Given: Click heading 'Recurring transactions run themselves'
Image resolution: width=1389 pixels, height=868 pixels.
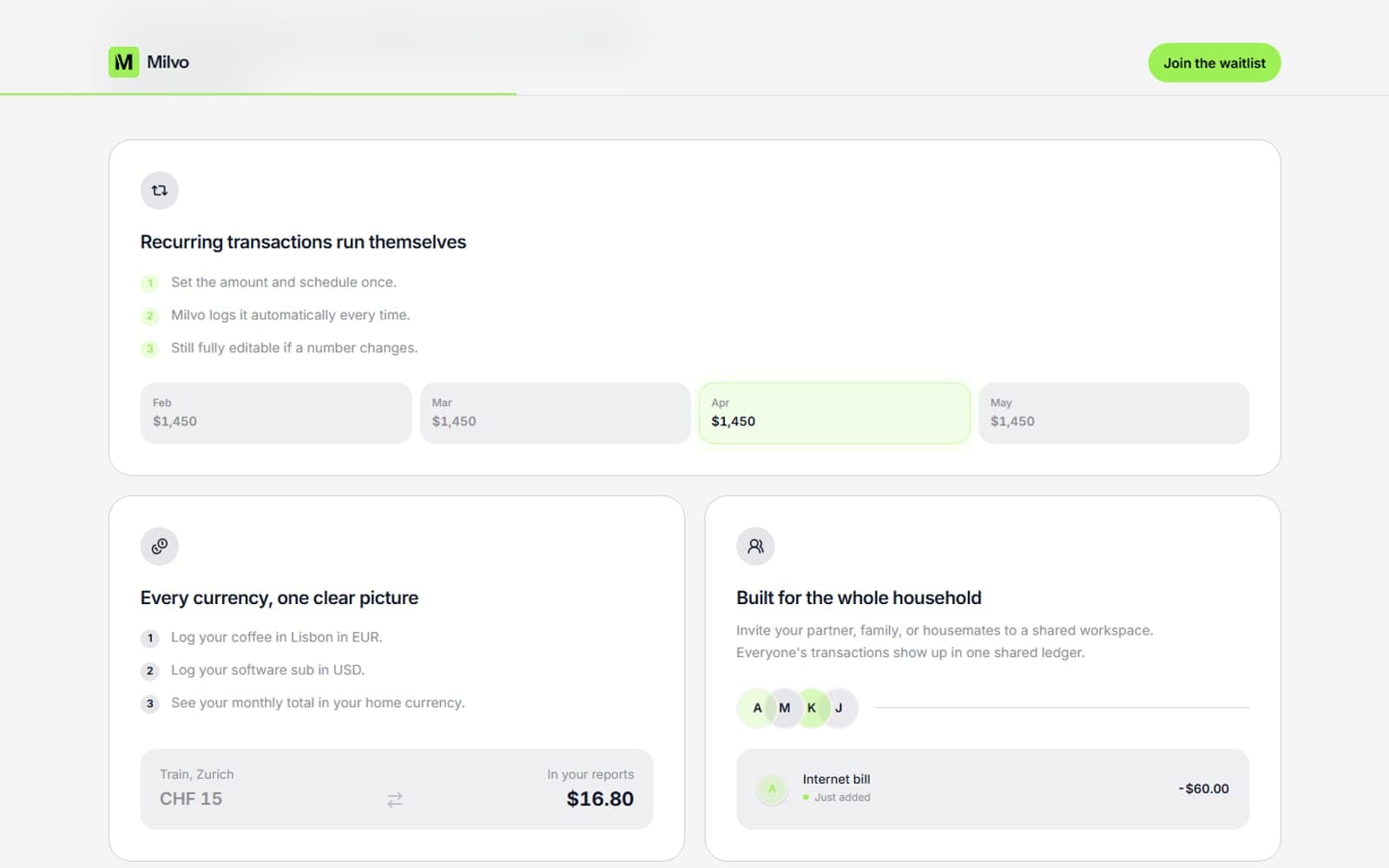Looking at the screenshot, I should pos(303,242).
